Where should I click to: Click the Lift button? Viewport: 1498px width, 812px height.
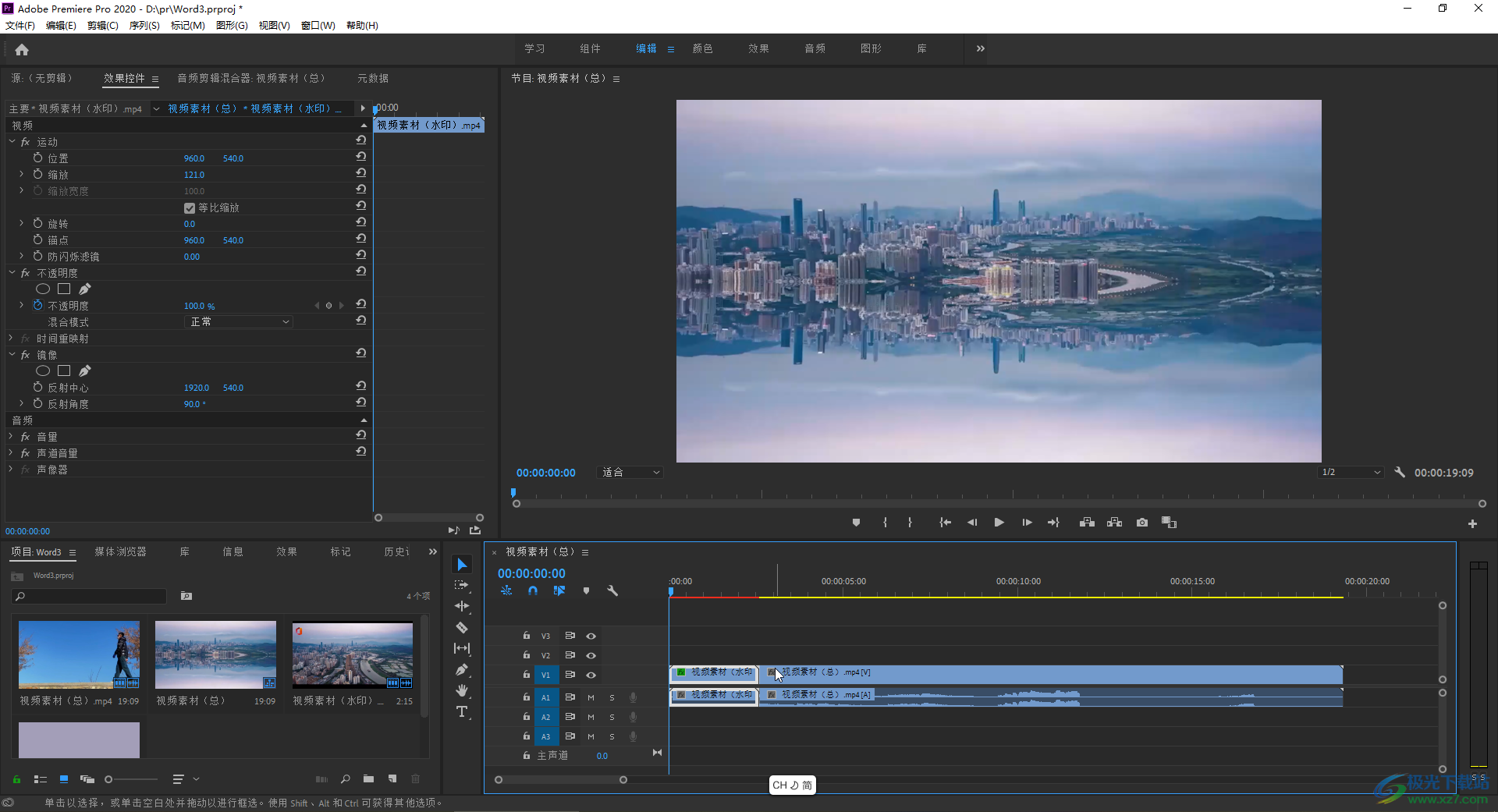[1087, 523]
